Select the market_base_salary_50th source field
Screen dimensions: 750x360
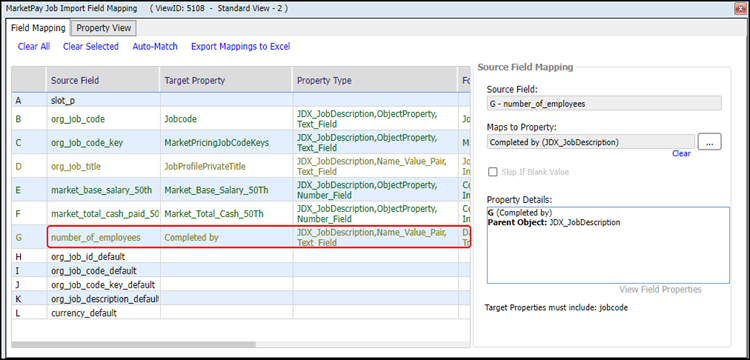click(103, 190)
